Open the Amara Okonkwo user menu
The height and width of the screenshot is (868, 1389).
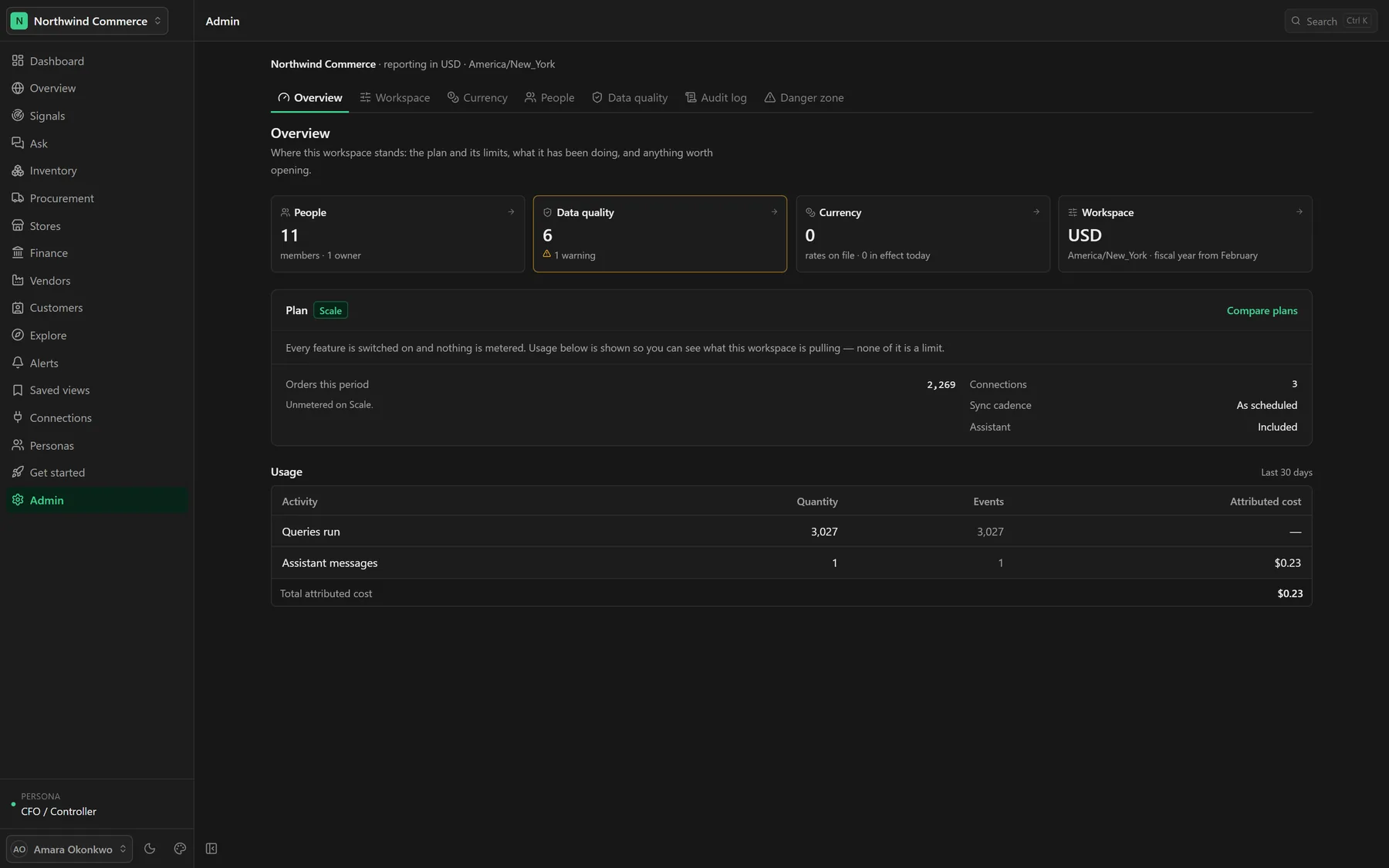69,849
